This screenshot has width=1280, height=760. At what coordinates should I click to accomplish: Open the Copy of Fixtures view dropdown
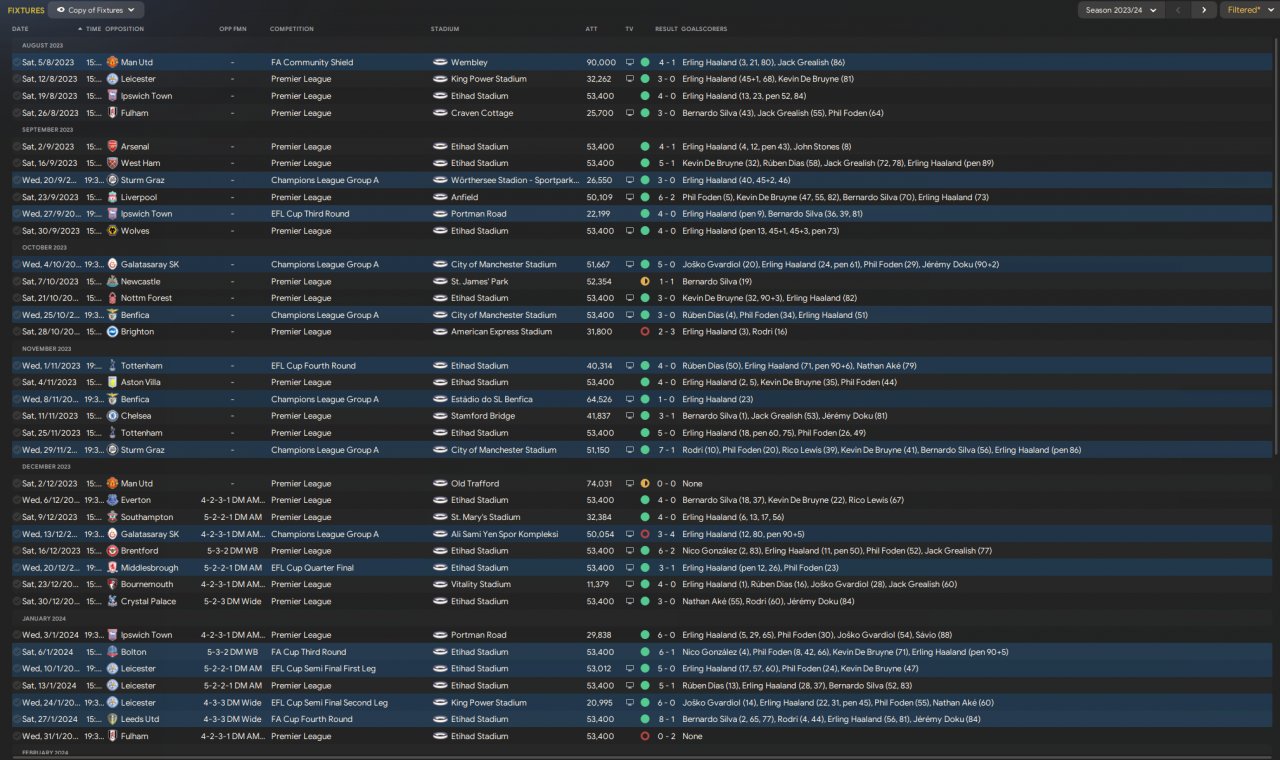click(x=97, y=10)
